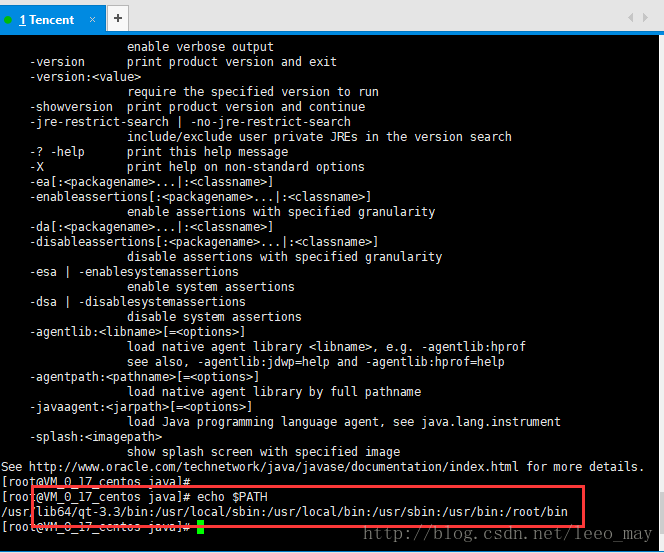Click the green connection status dot on Tencent tab

click(8, 20)
